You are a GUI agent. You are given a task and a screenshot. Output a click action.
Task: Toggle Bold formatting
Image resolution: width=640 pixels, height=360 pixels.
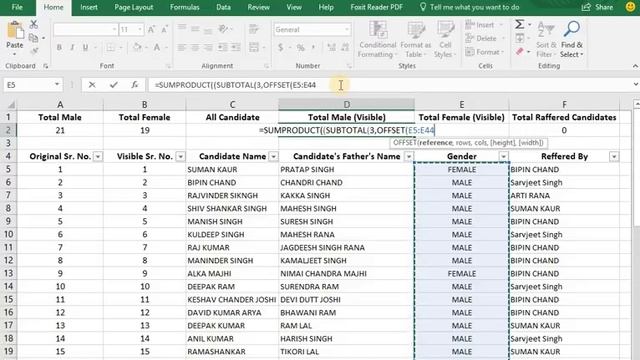[x=59, y=47]
